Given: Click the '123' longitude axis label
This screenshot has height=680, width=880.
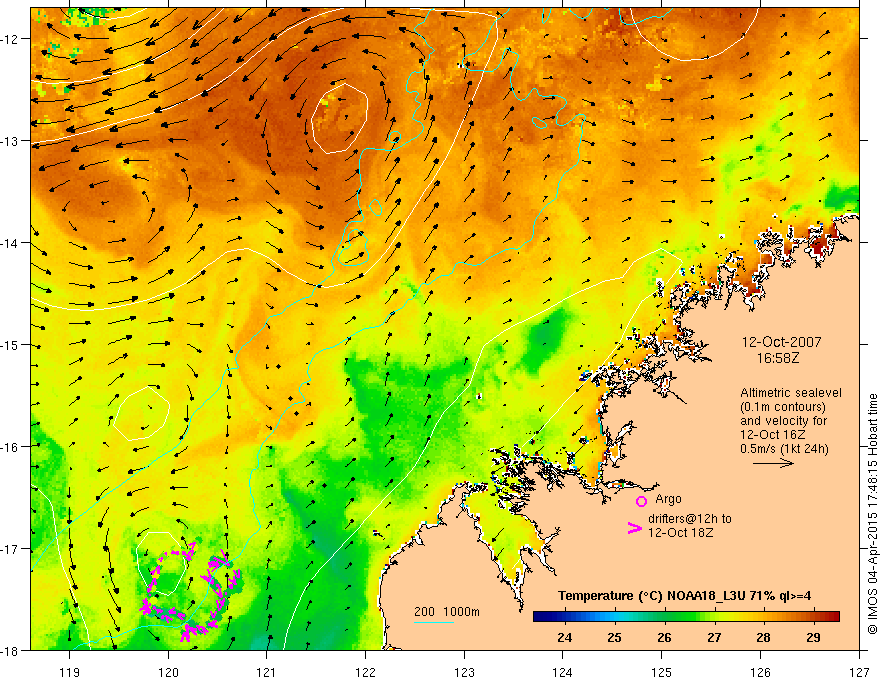Looking at the screenshot, I should click(464, 672).
